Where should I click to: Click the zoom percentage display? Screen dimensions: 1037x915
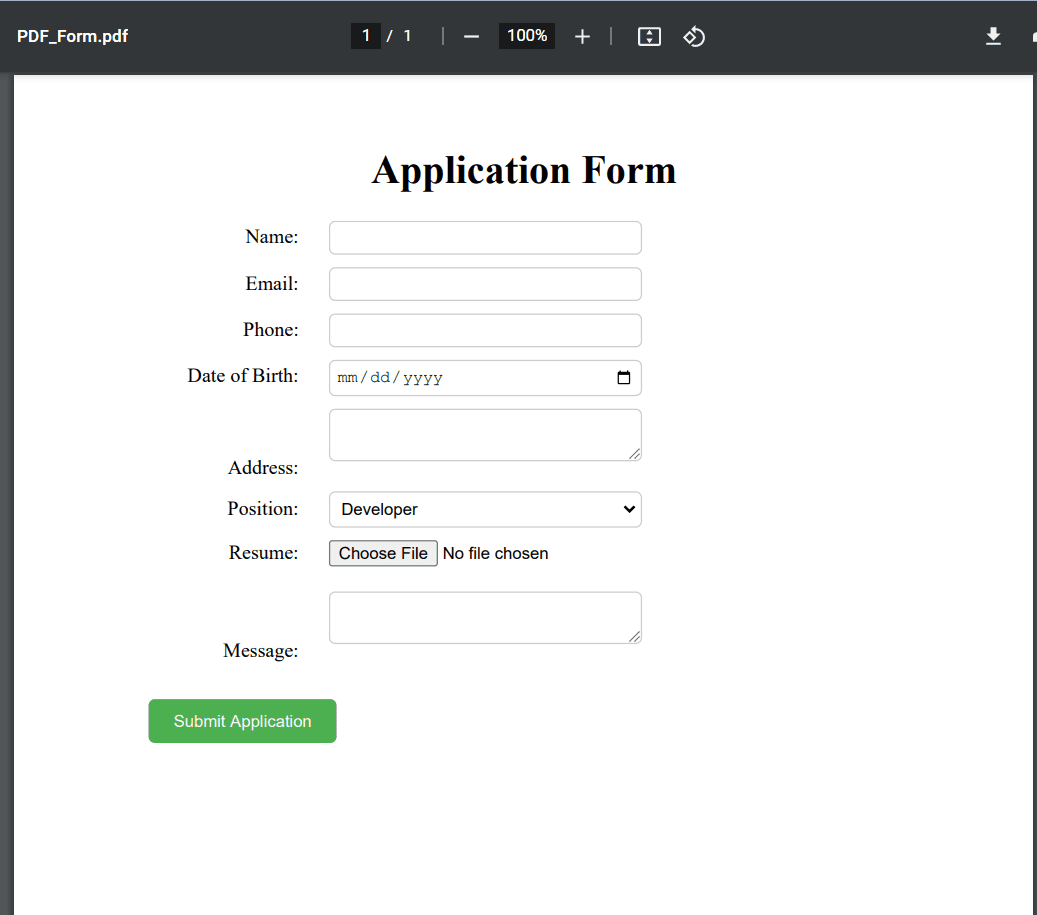[x=526, y=36]
